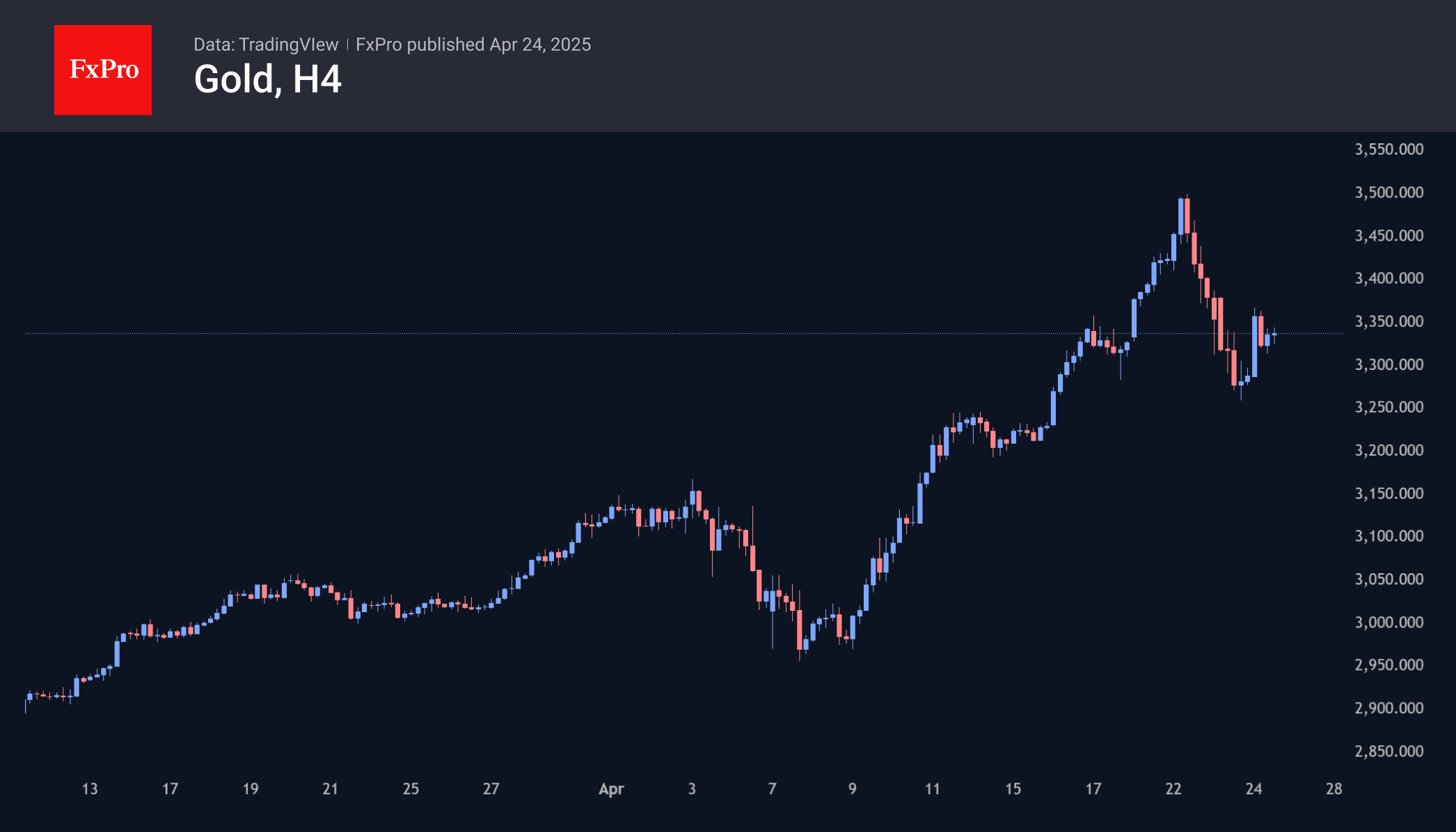This screenshot has height=832, width=1456.
Task: Click the last candle at the chart's right end
Action: point(1274,335)
